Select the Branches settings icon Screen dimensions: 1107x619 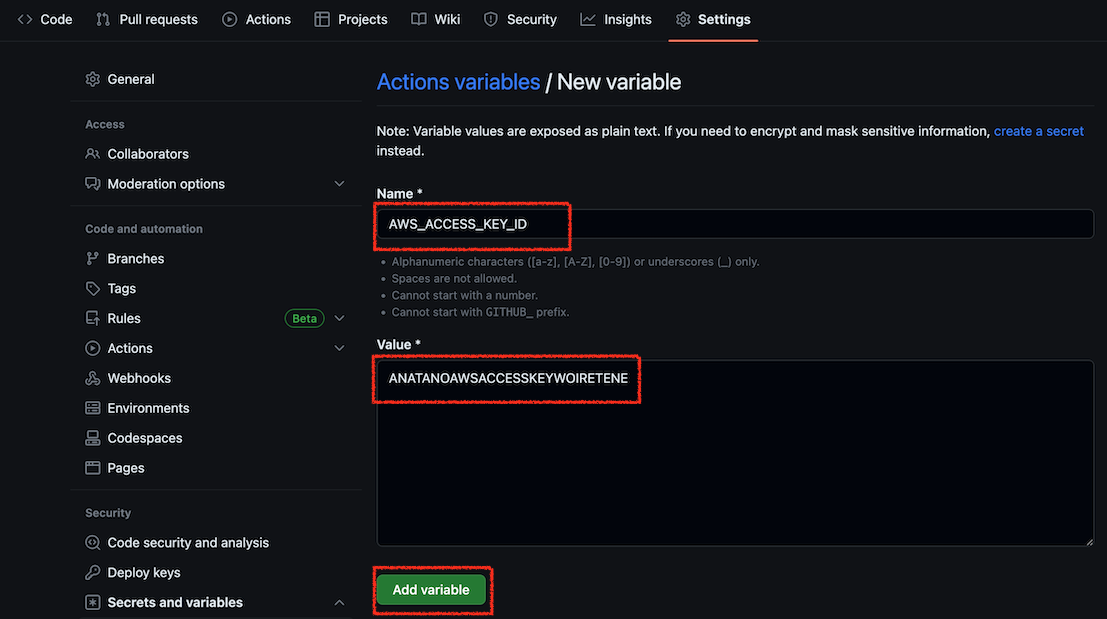click(91, 258)
